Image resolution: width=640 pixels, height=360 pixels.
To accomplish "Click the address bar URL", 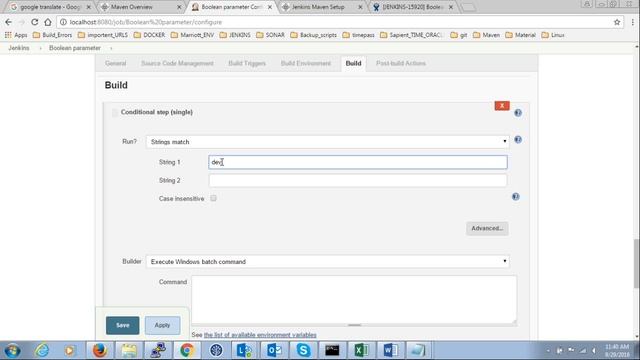I will (146, 22).
